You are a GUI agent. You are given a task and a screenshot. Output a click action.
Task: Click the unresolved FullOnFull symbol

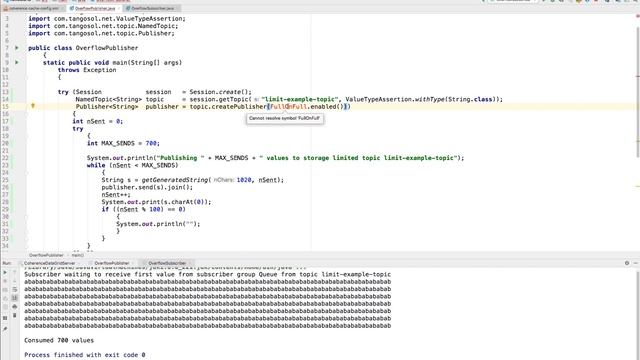coord(289,107)
